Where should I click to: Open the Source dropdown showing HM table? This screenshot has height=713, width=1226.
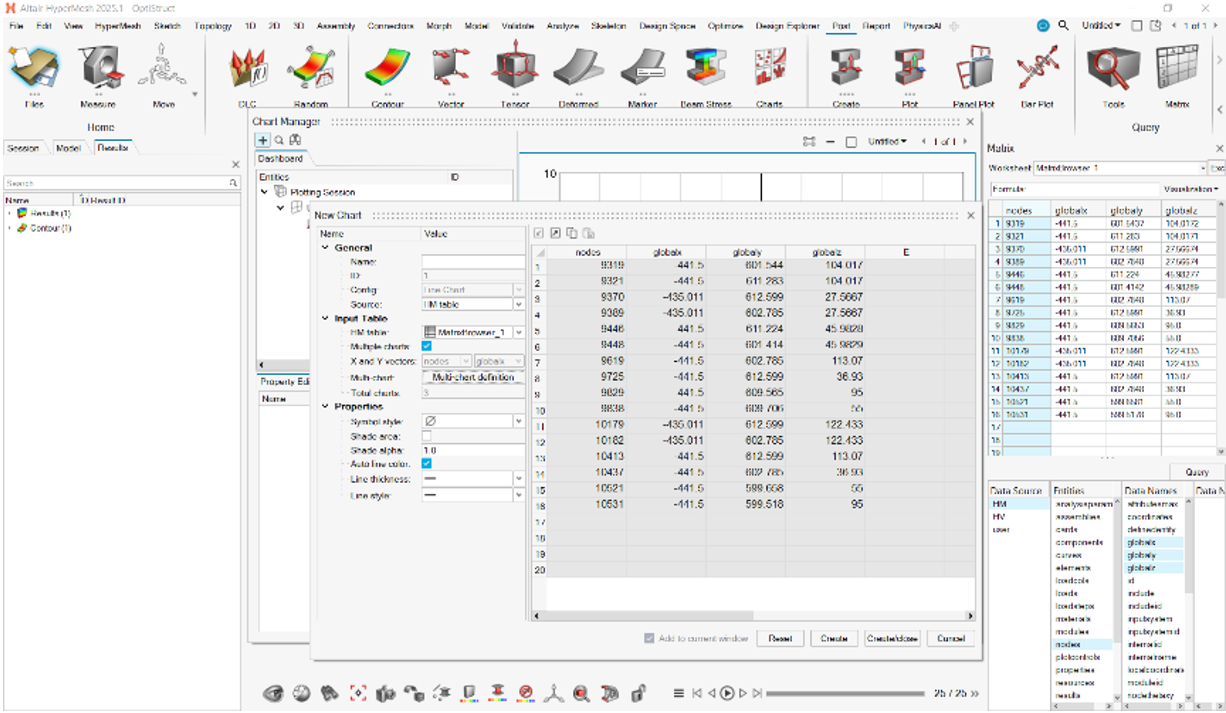(x=472, y=304)
